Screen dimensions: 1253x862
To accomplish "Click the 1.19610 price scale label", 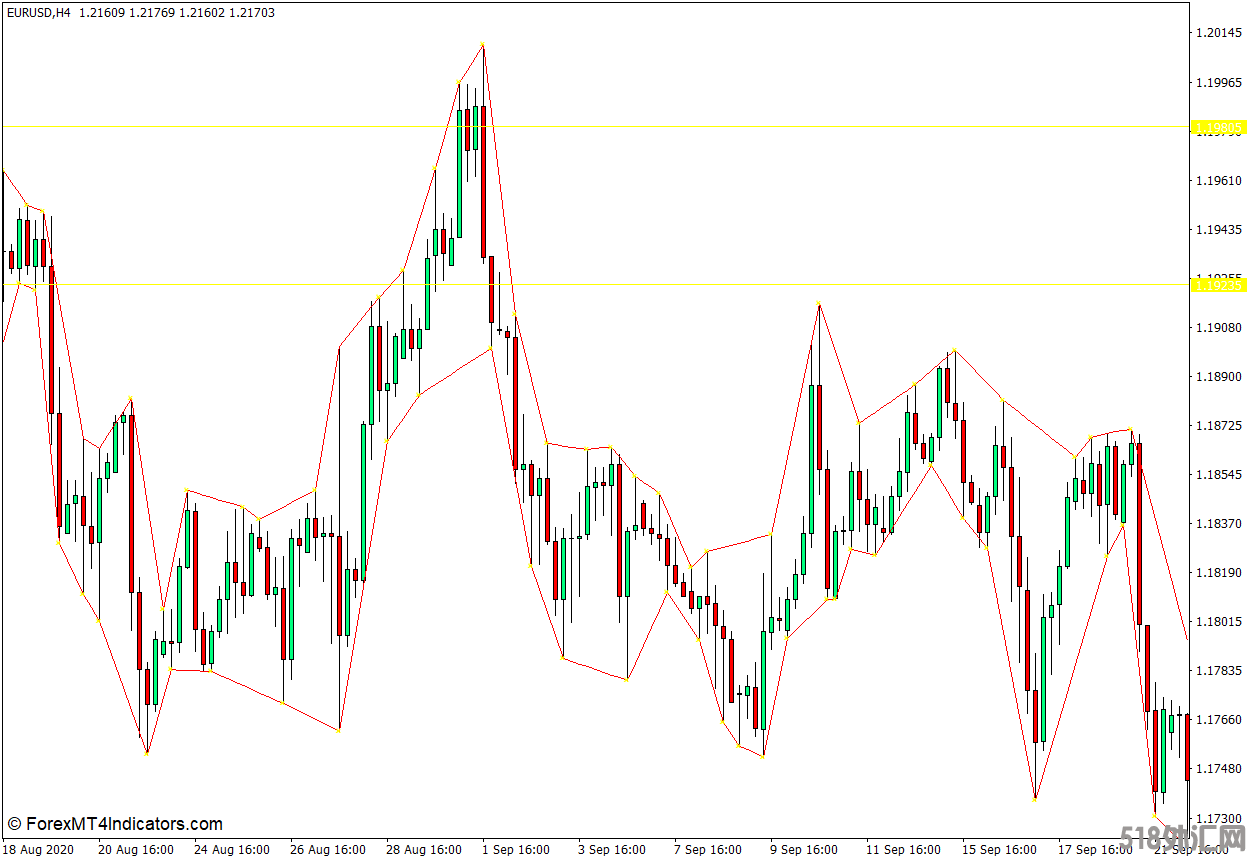I will coord(1218,181).
